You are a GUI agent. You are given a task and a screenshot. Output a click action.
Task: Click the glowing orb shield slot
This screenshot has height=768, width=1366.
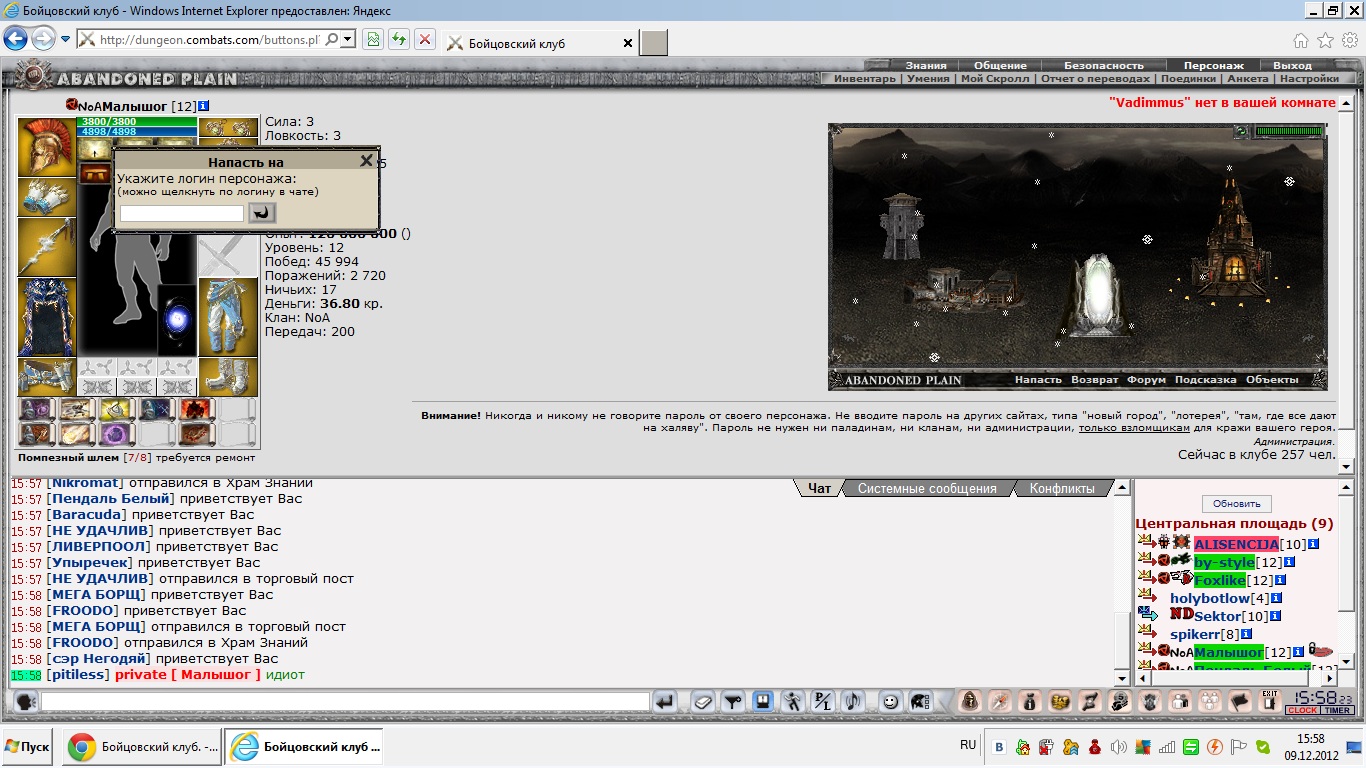(178, 320)
